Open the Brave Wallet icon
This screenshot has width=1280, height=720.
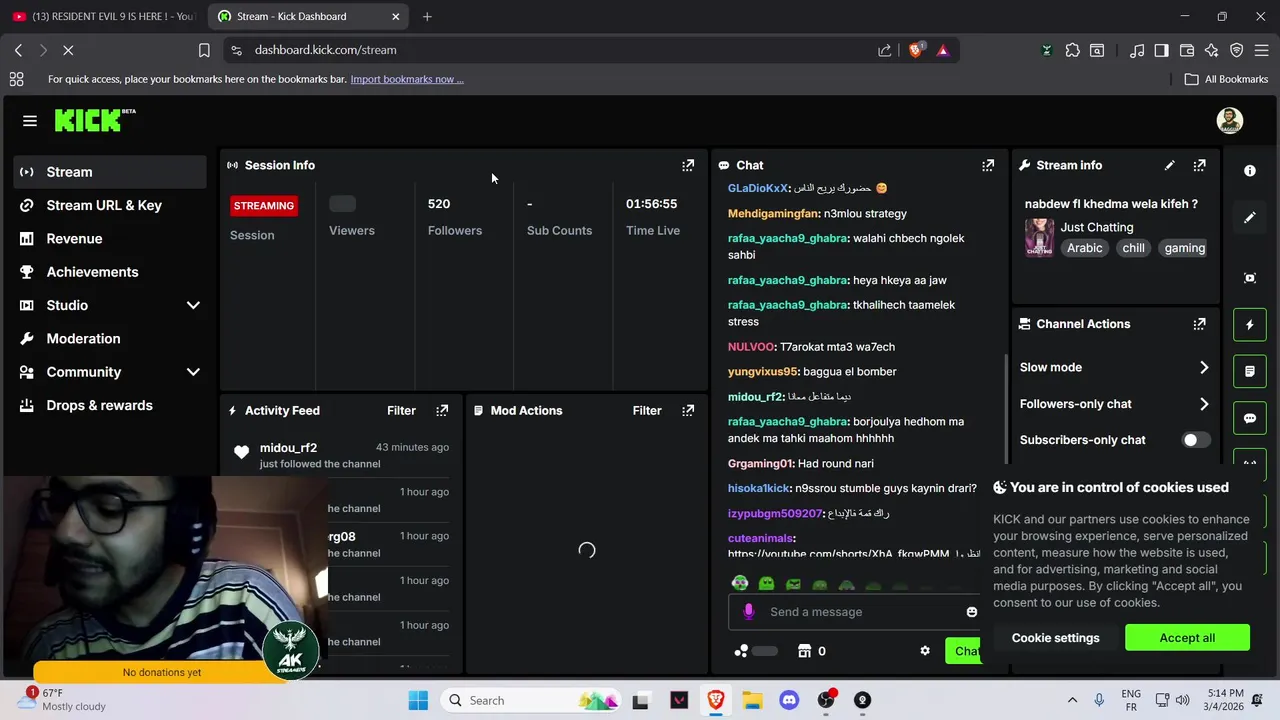1187,50
